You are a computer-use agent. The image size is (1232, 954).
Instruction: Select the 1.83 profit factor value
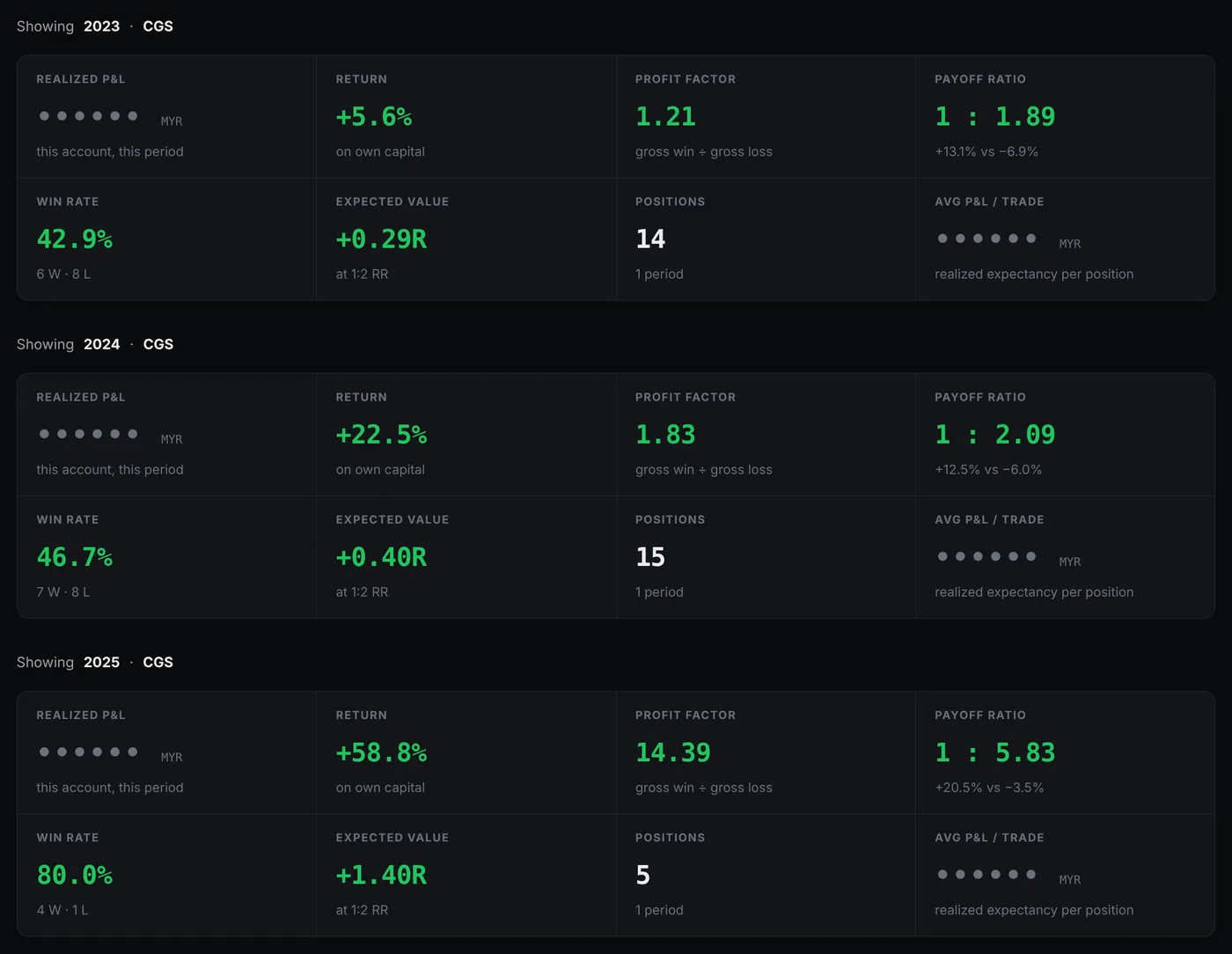665,434
